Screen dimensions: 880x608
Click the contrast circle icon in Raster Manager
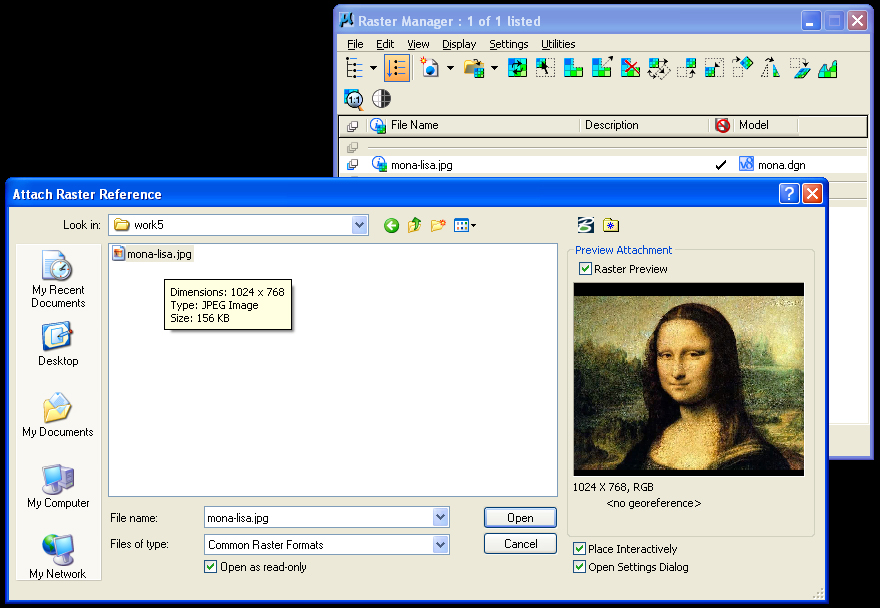381,98
